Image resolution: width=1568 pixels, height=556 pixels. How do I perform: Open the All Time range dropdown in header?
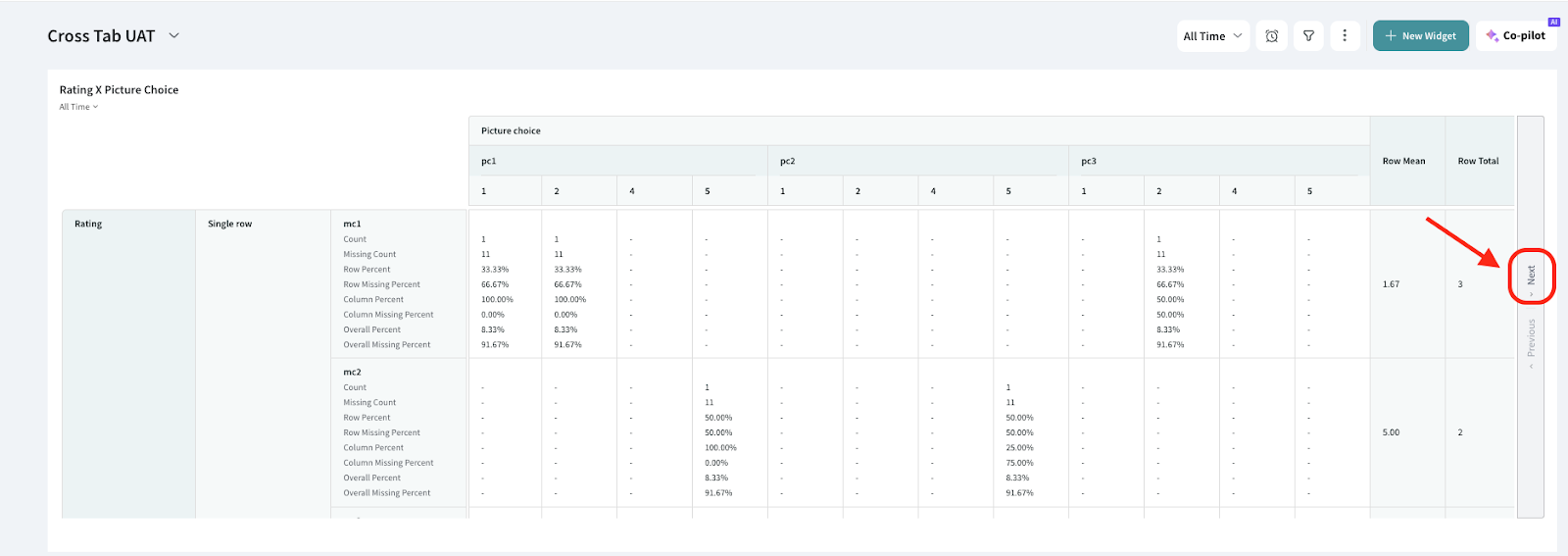pos(1212,36)
